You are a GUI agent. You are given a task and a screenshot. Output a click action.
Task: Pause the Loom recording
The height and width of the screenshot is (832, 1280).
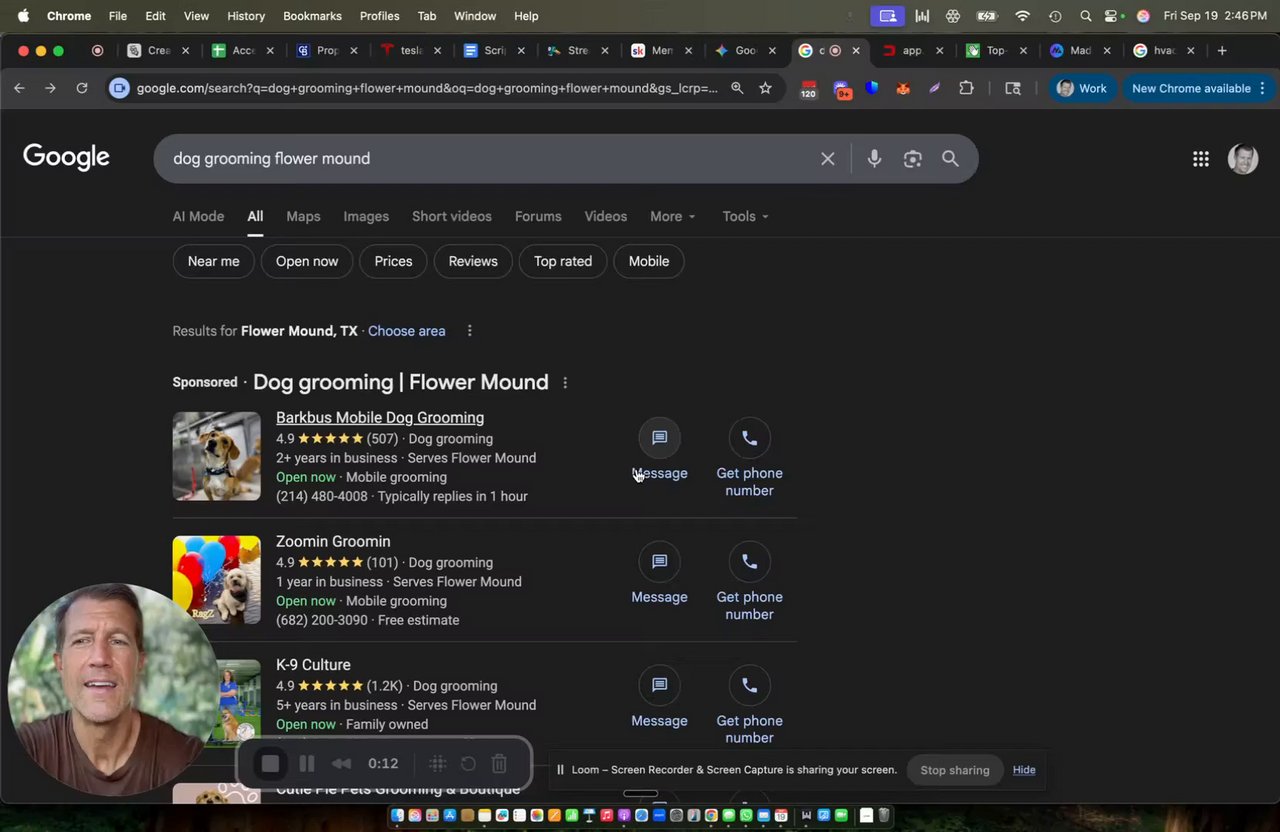(x=307, y=764)
